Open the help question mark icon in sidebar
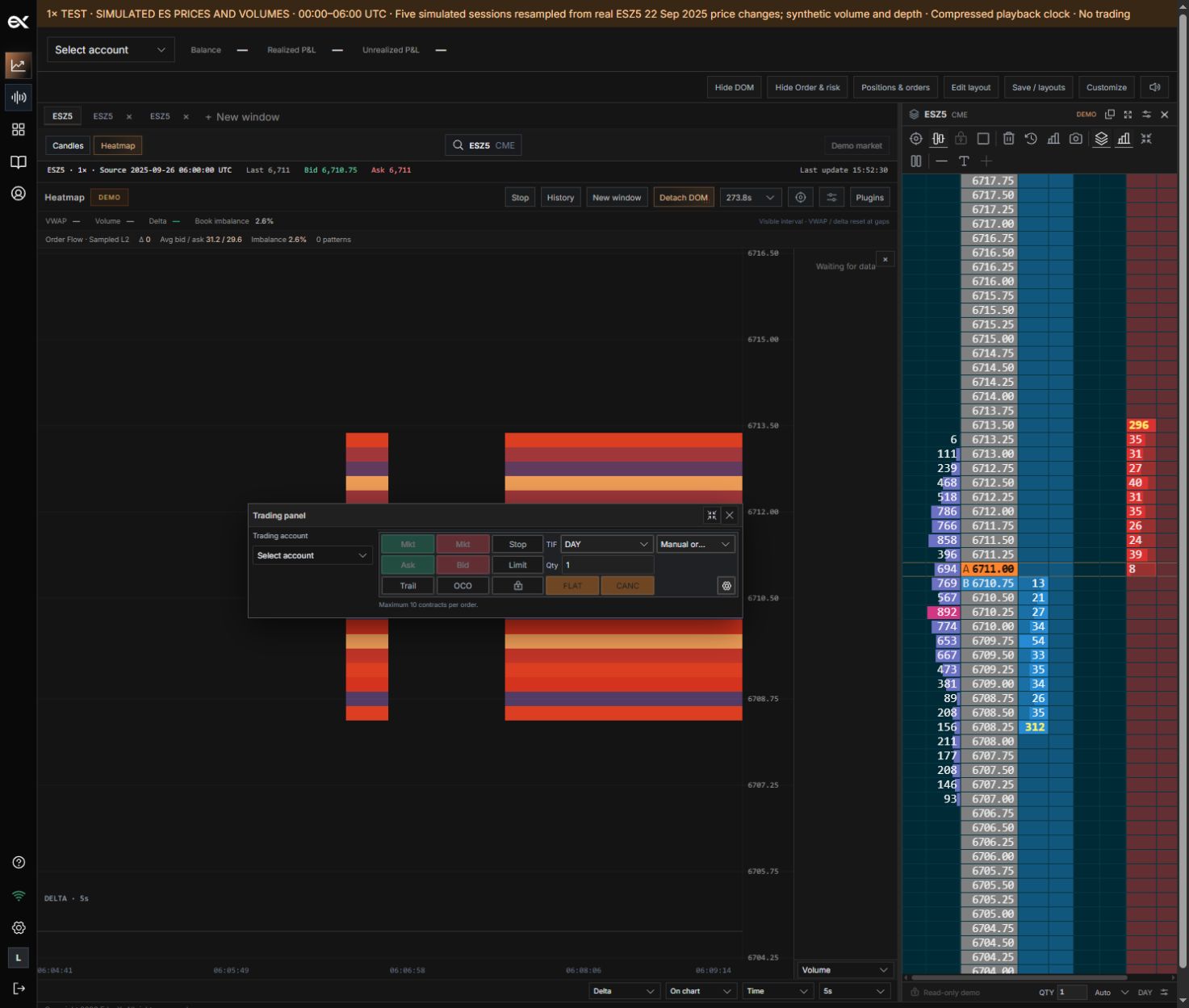 [19, 863]
